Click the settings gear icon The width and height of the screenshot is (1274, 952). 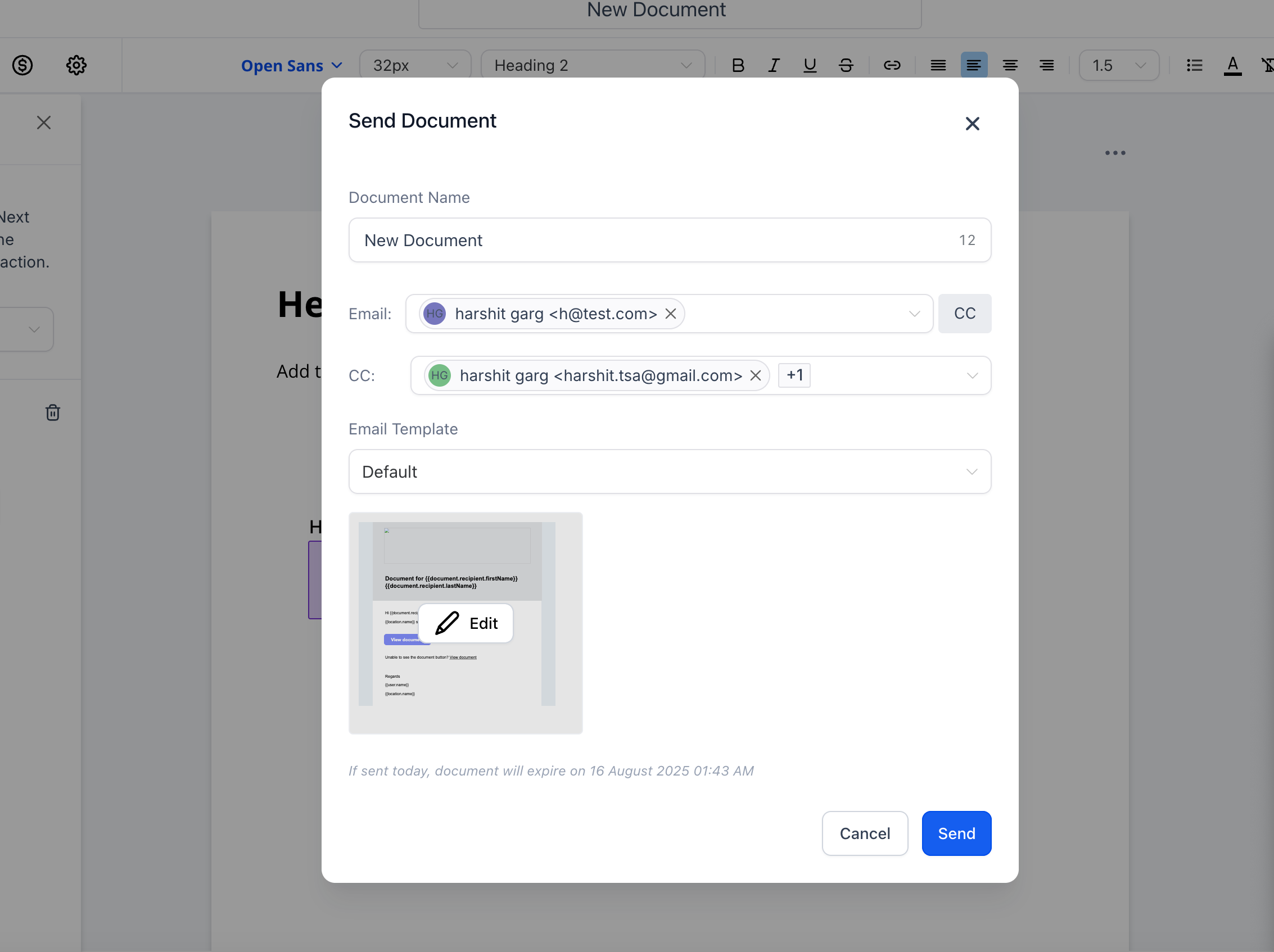[x=76, y=65]
